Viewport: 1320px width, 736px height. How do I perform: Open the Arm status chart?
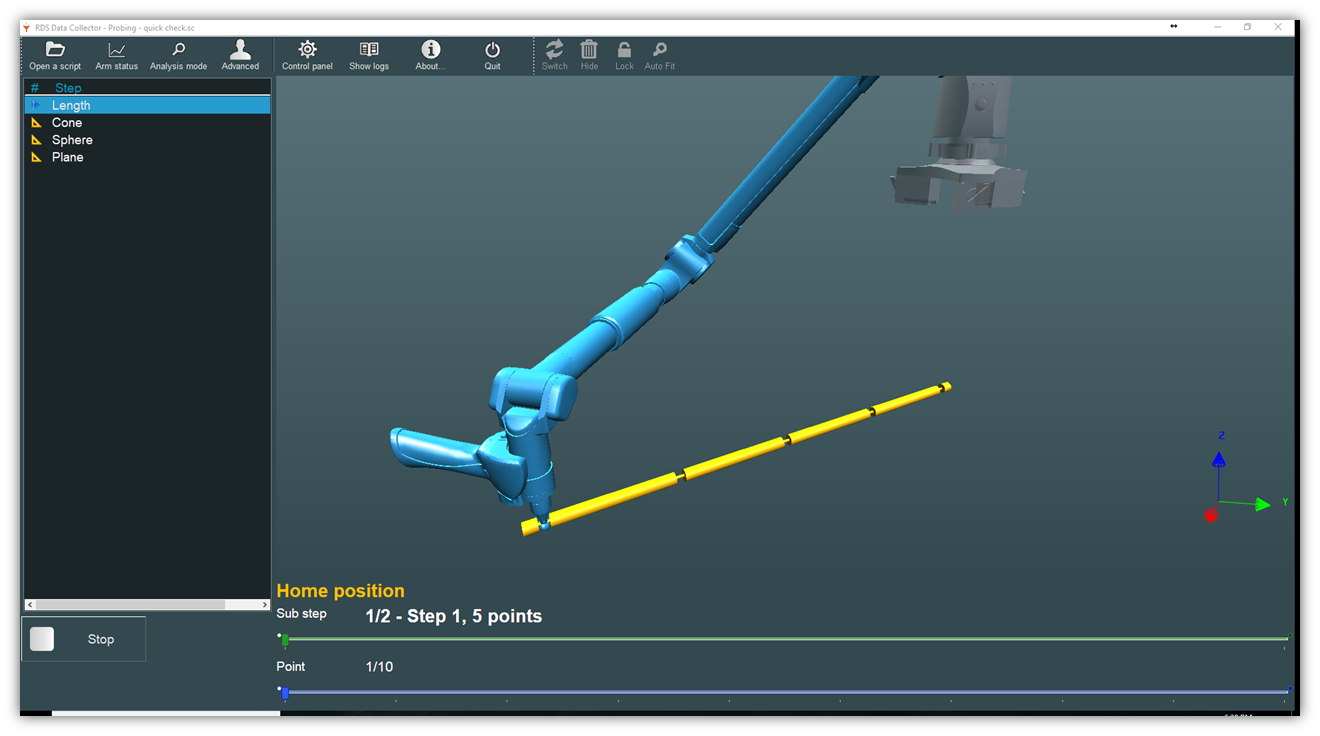(x=117, y=55)
